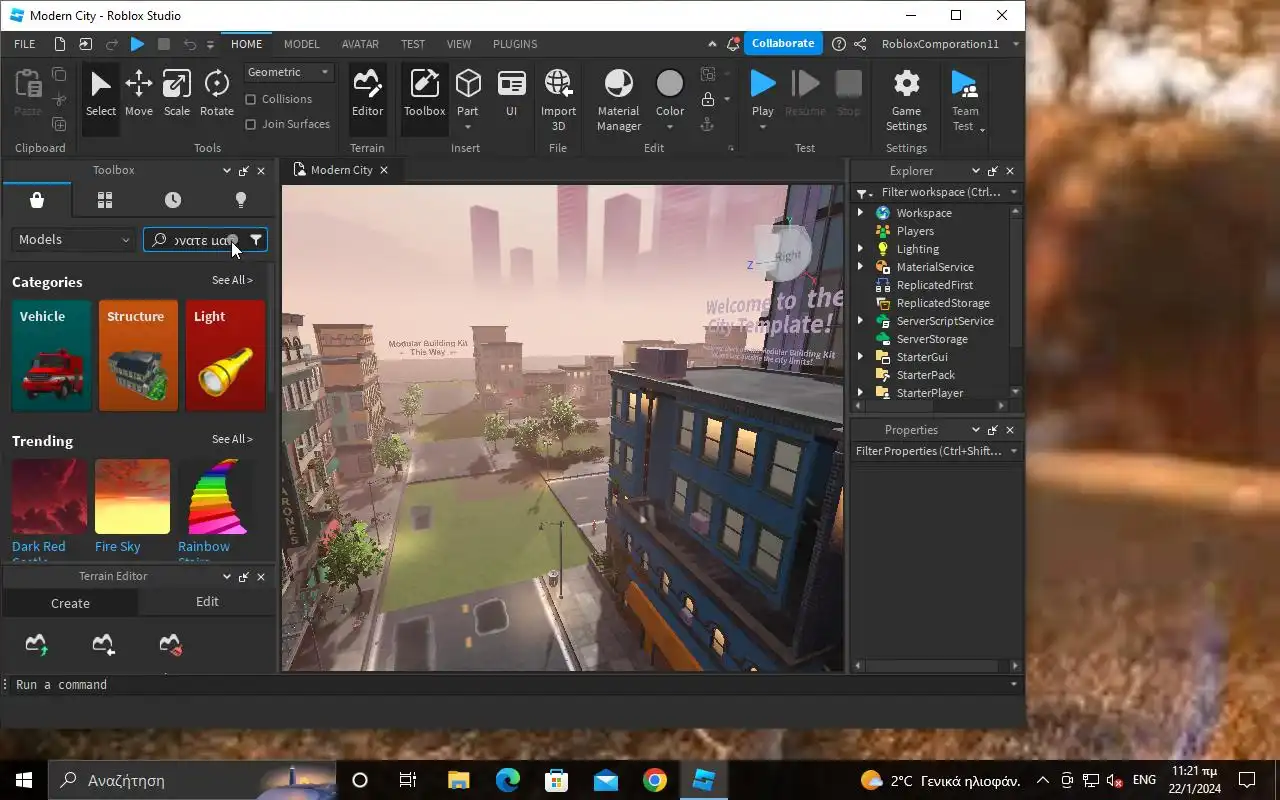
Task: Open the Models category dropdown
Action: point(73,240)
